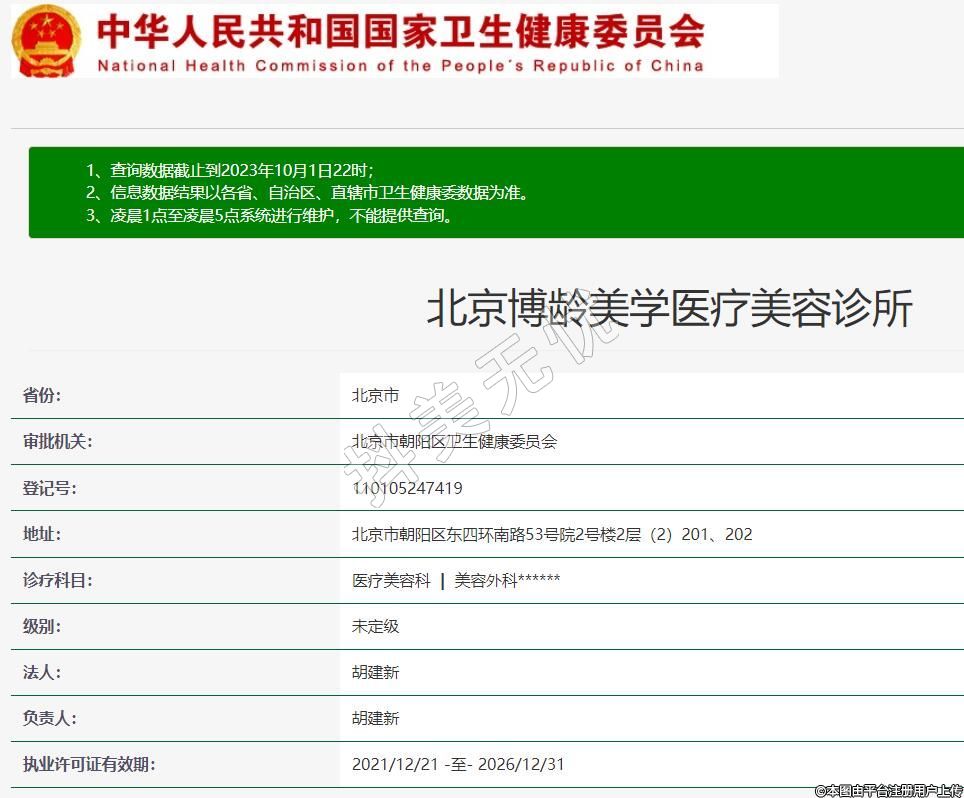Click the 法人 name 胡建新
This screenshot has height=798, width=964.
tap(375, 672)
